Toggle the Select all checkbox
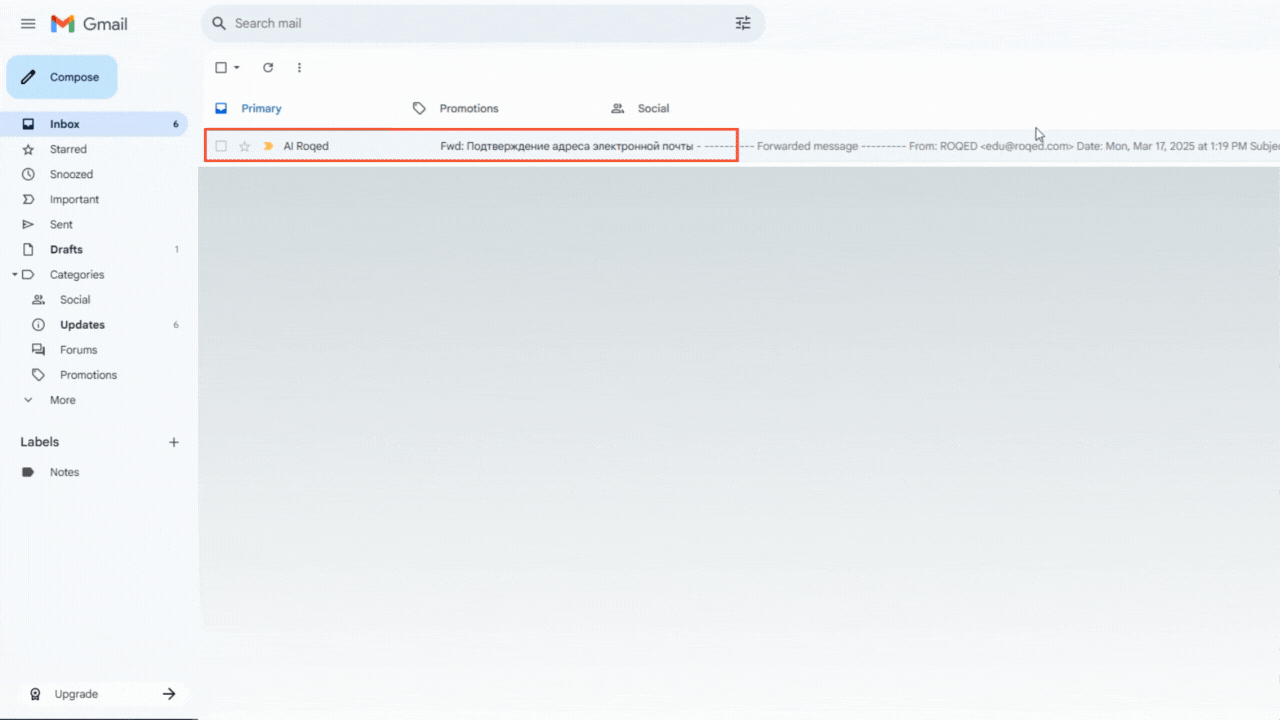This screenshot has width=1280, height=720. (x=221, y=68)
